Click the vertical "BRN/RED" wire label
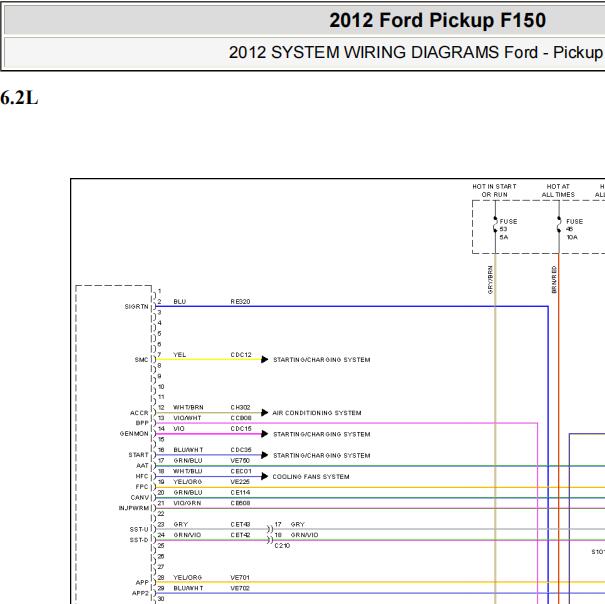The image size is (605, 604). [x=554, y=279]
